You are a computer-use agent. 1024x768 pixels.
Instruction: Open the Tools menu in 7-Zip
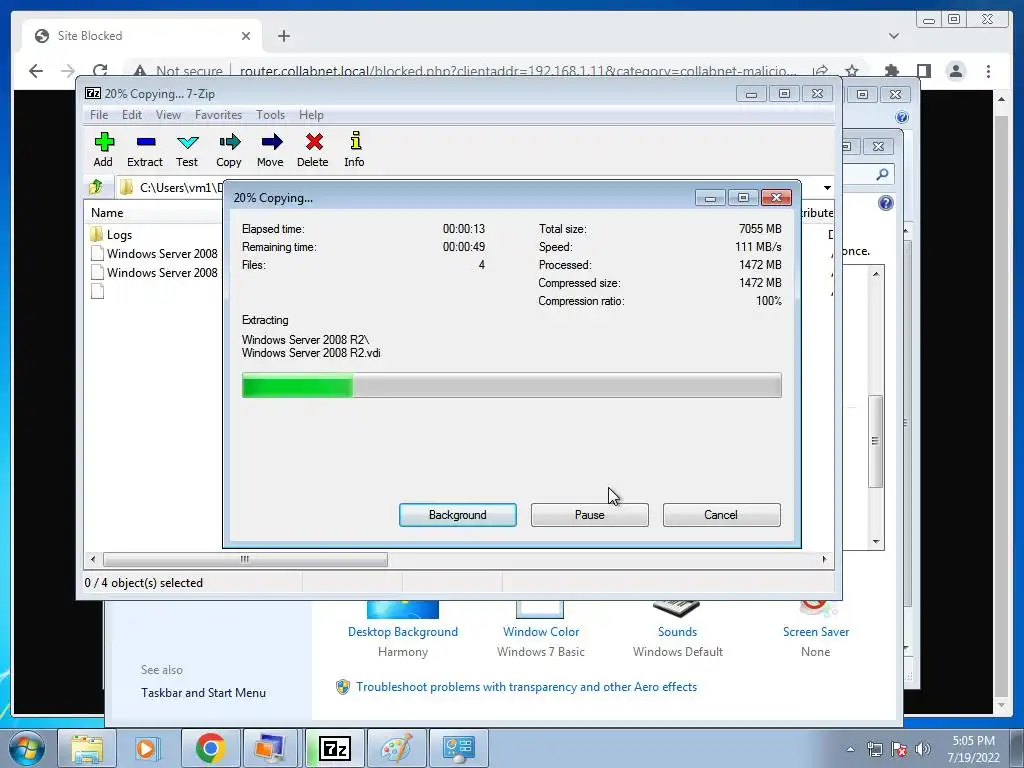(270, 115)
